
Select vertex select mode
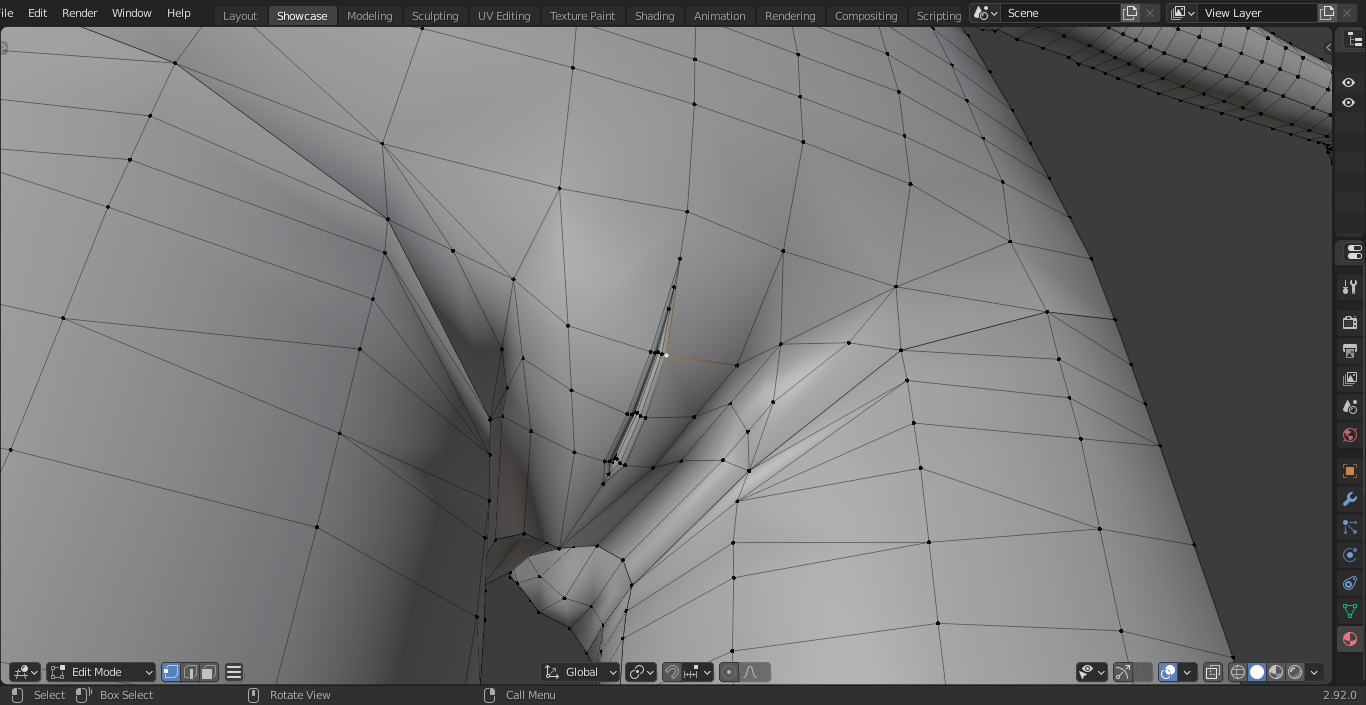pos(171,672)
